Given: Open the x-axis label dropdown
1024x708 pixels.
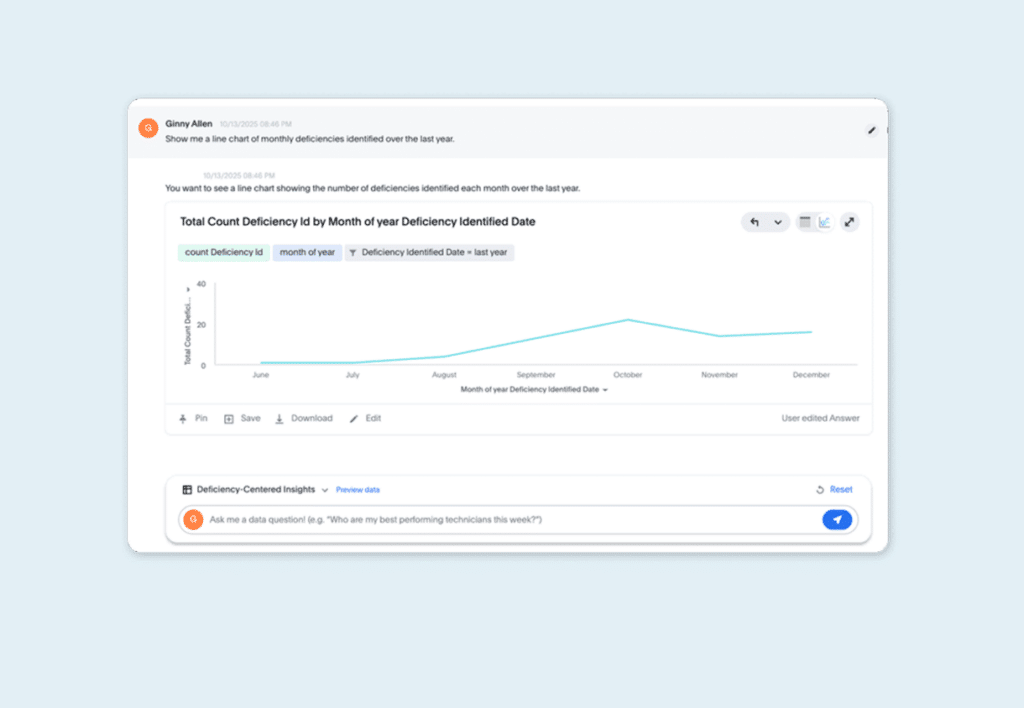Looking at the screenshot, I should coord(605,390).
